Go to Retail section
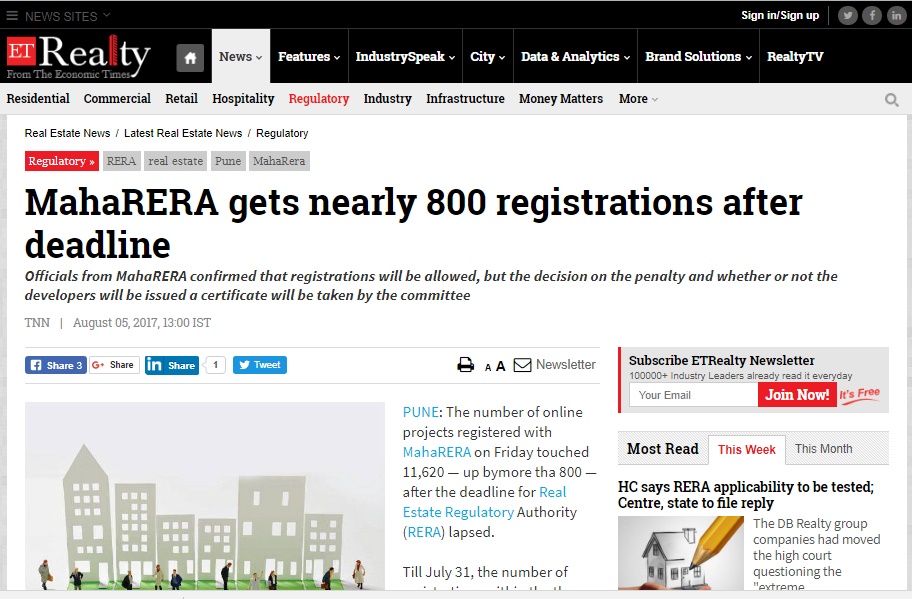 point(181,99)
